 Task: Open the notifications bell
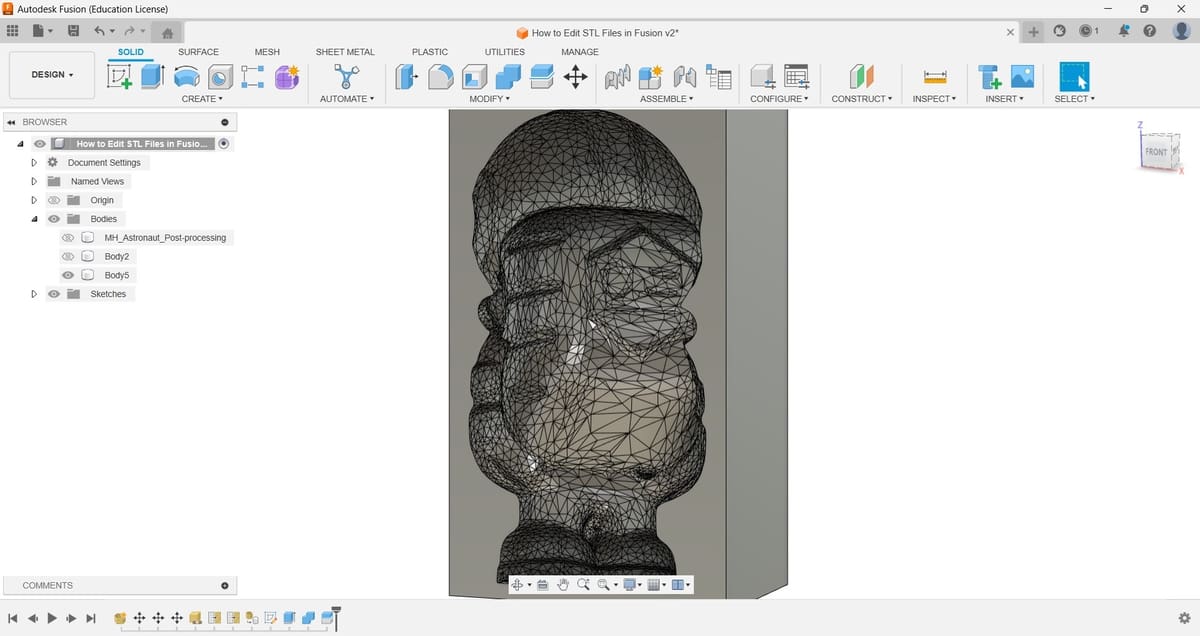point(1123,32)
